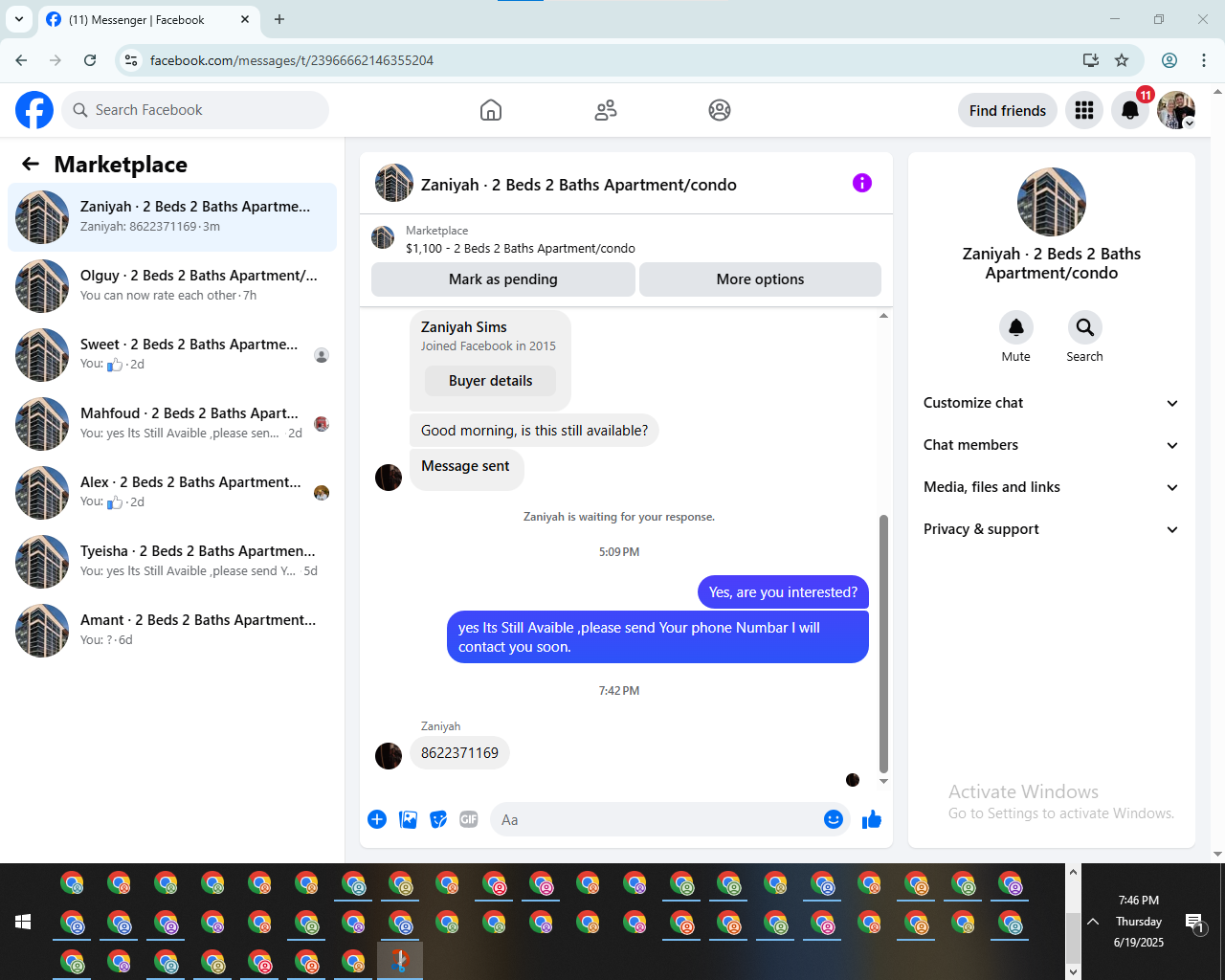1225x980 pixels.
Task: Open the Tyeisha conversation
Action: [172, 562]
